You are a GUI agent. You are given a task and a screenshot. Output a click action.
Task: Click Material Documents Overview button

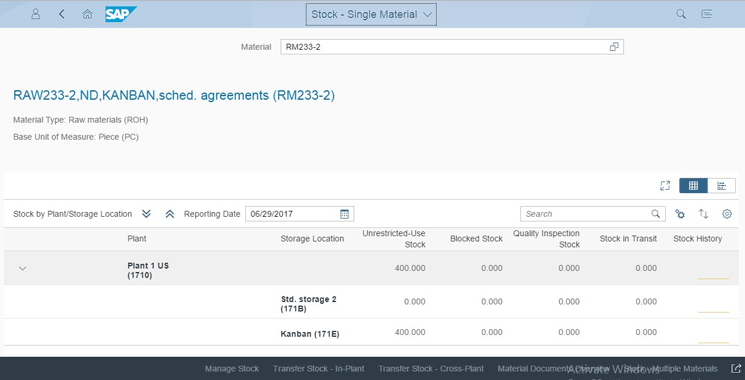554,369
